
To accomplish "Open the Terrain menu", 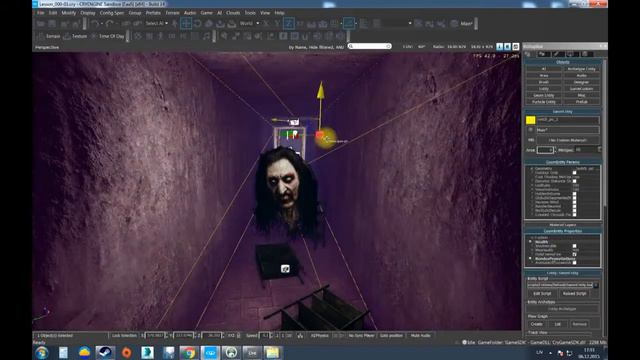I will 172,13.
